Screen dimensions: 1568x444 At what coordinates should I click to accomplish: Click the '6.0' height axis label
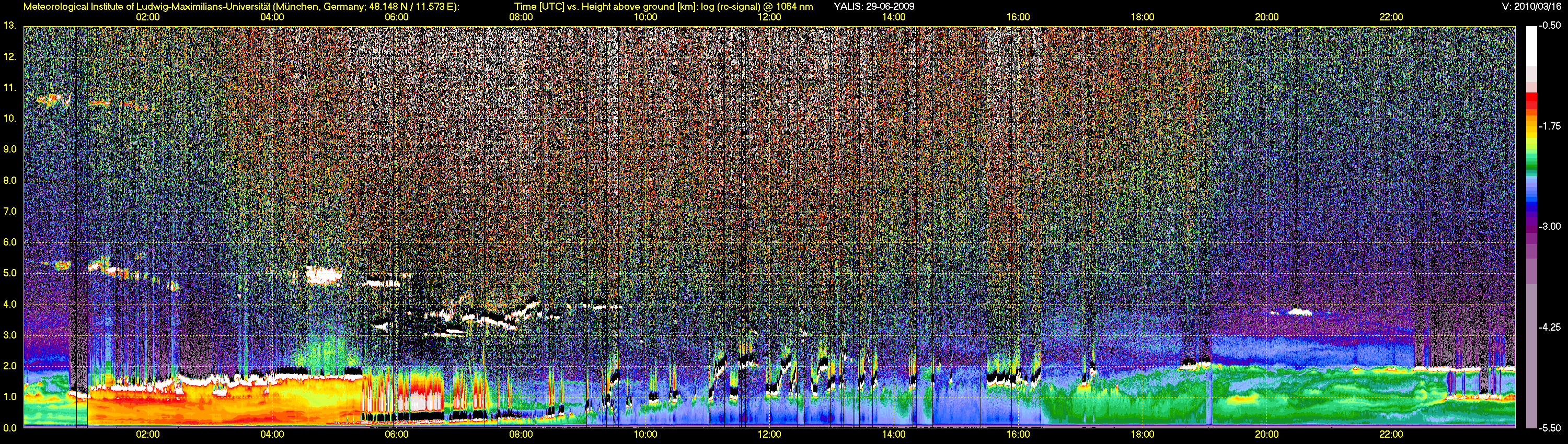pyautogui.click(x=10, y=242)
